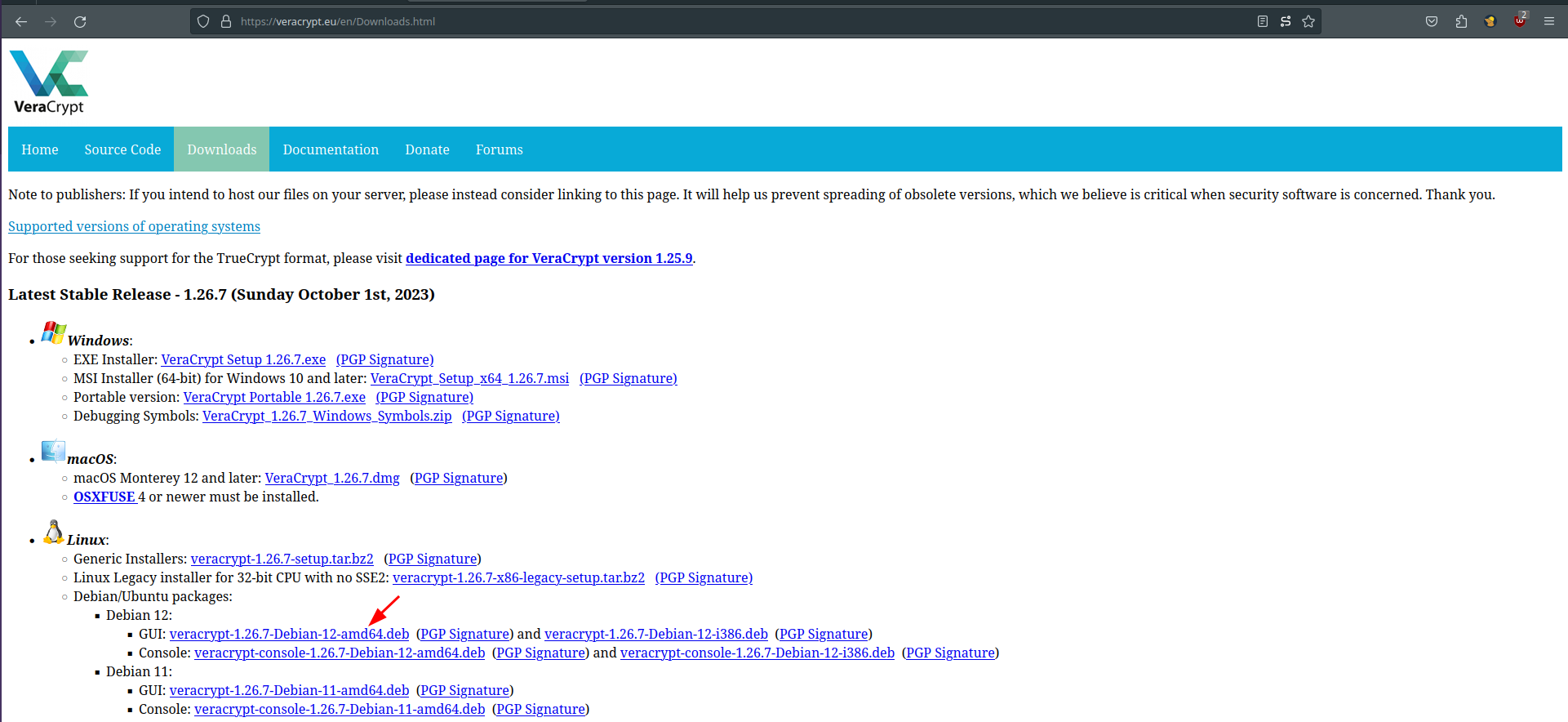Download veracrypt-1.26.7-Debian-12-amd64.deb
The width and height of the screenshot is (1568, 722).
click(x=290, y=634)
